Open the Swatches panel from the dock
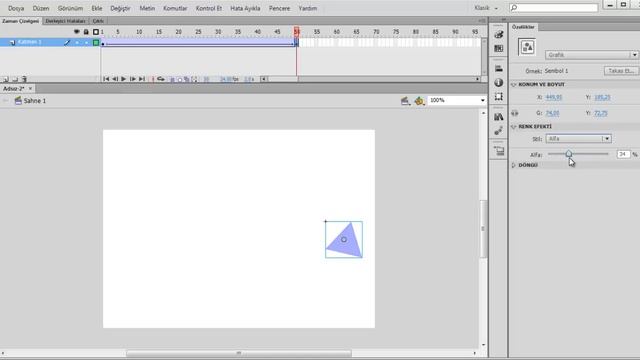The width and height of the screenshot is (640, 360). click(498, 49)
